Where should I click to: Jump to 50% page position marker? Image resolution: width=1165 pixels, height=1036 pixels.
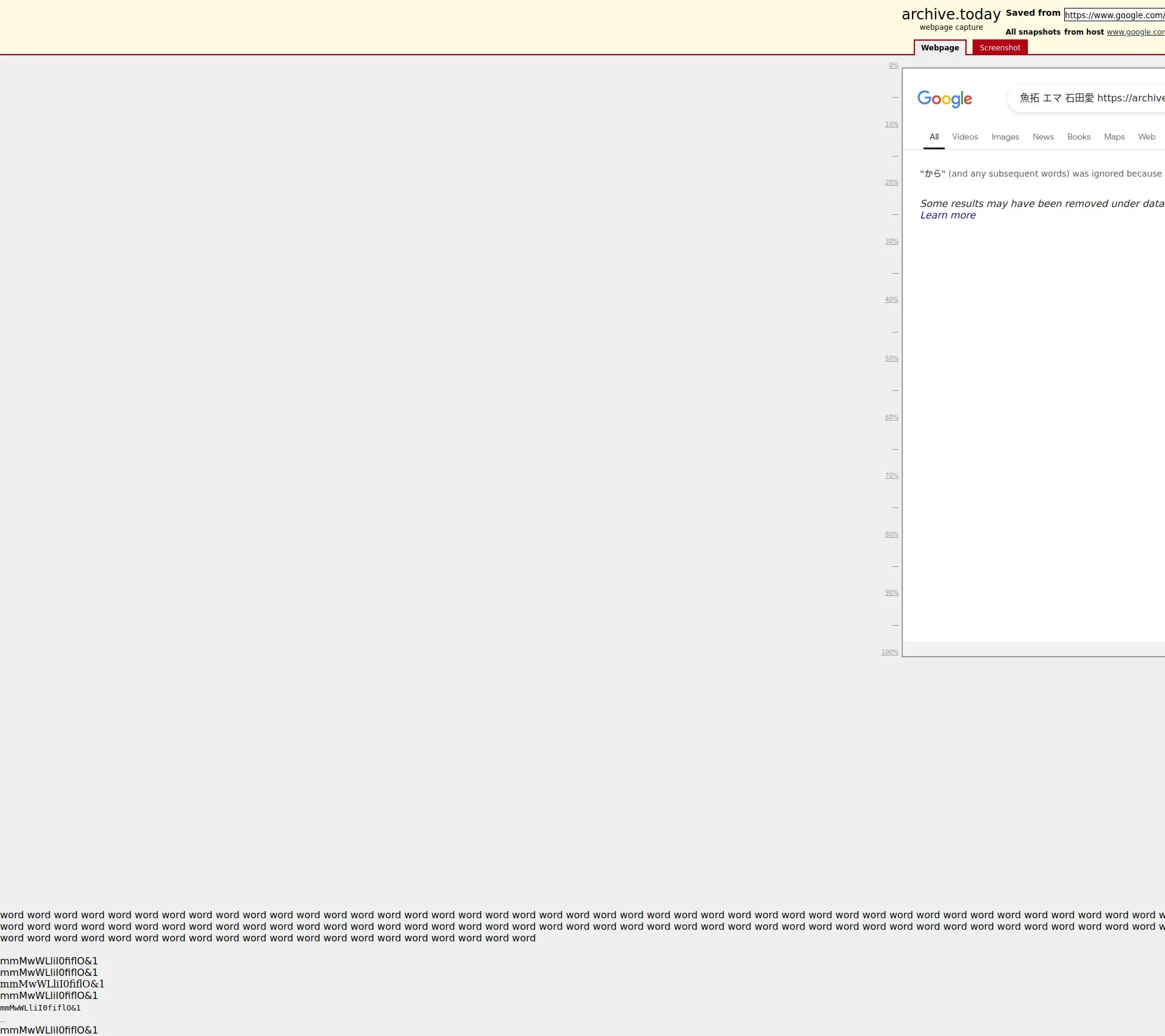click(891, 359)
